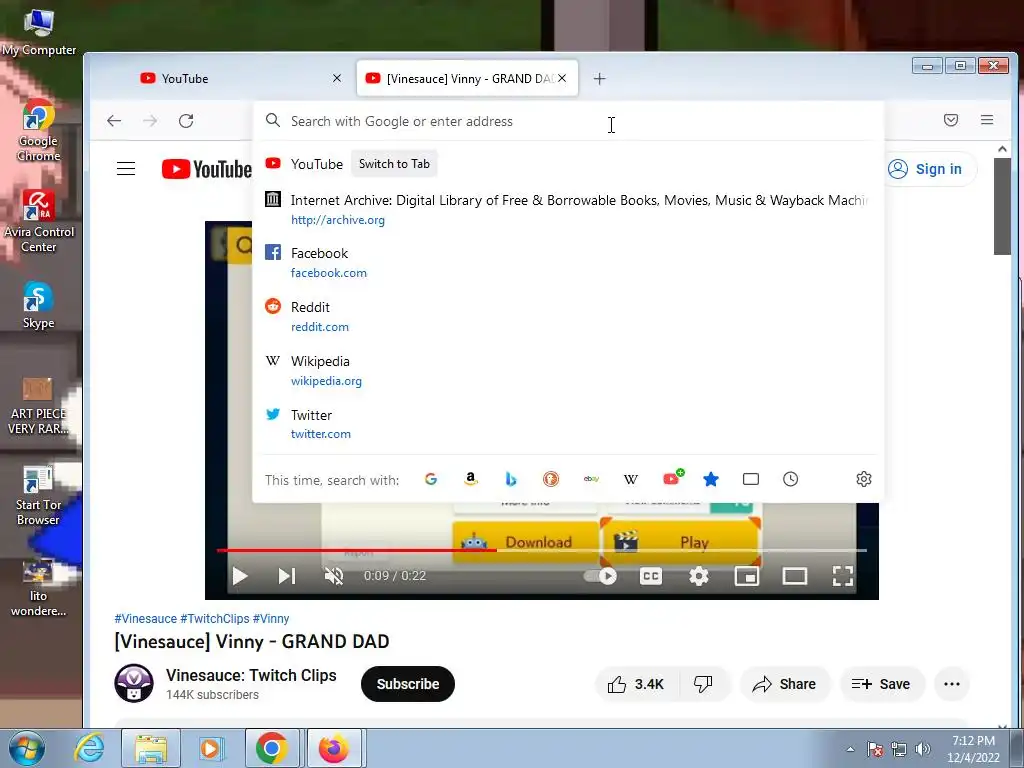The width and height of the screenshot is (1024, 768).
Task: Choose Twitter suggestion
Action: [x=567, y=424]
